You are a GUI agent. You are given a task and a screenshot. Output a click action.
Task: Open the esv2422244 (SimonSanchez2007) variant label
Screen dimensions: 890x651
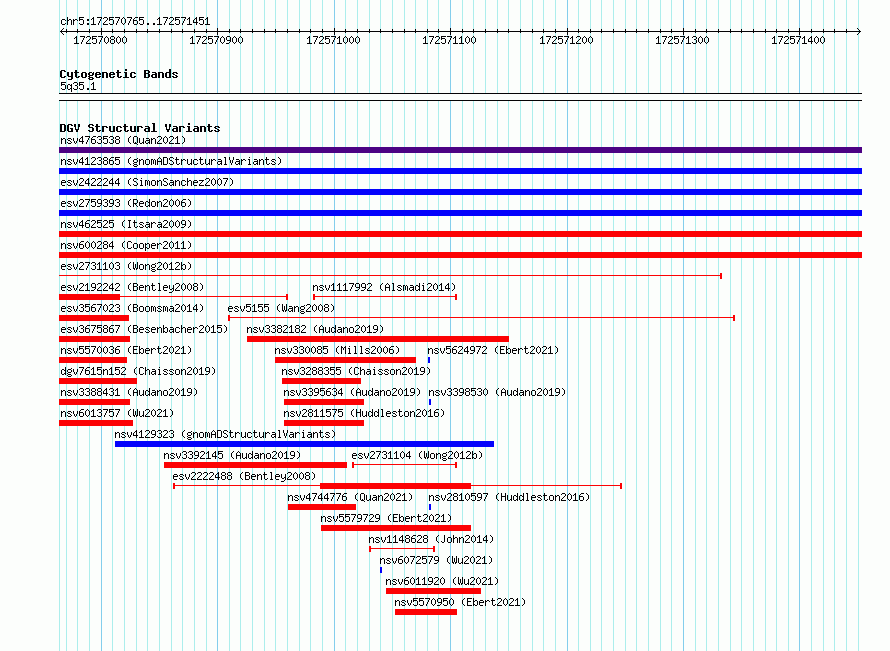coord(147,182)
